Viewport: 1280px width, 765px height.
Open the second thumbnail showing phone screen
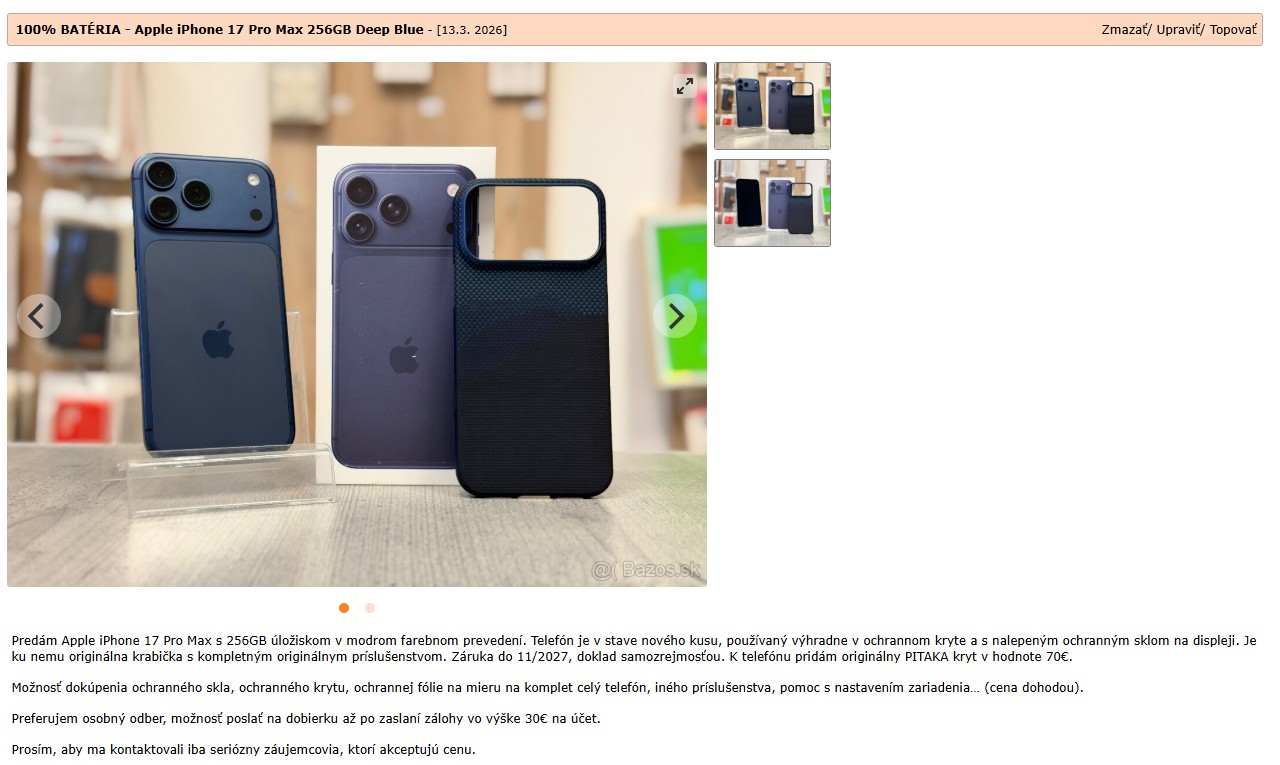click(772, 203)
